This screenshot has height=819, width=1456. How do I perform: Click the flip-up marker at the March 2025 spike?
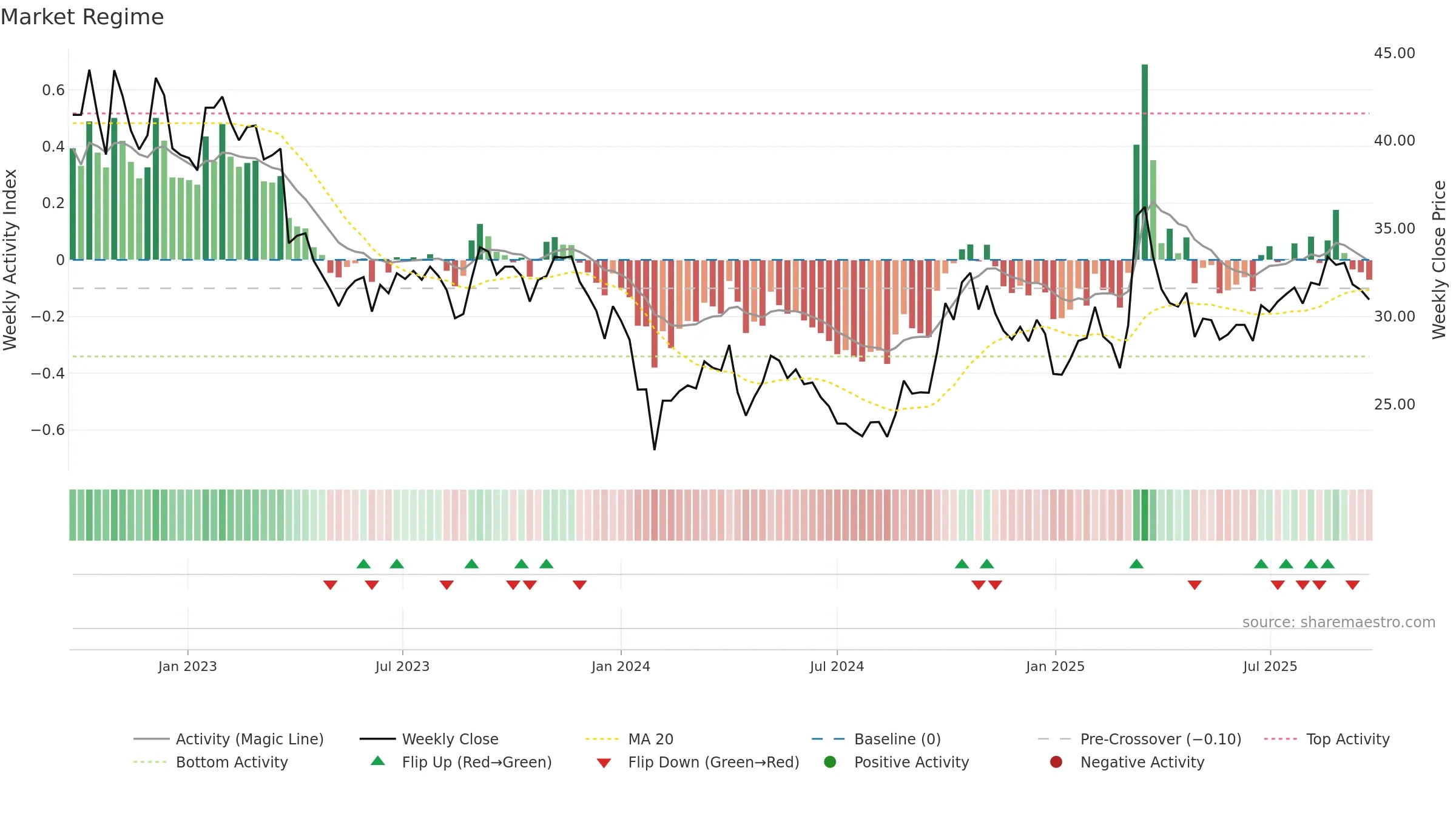tap(1136, 564)
